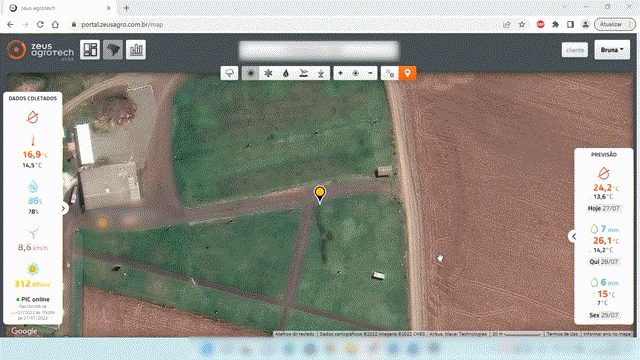This screenshot has width=640, height=360.
Task: Click the Atualizar browser update button
Action: (615, 24)
